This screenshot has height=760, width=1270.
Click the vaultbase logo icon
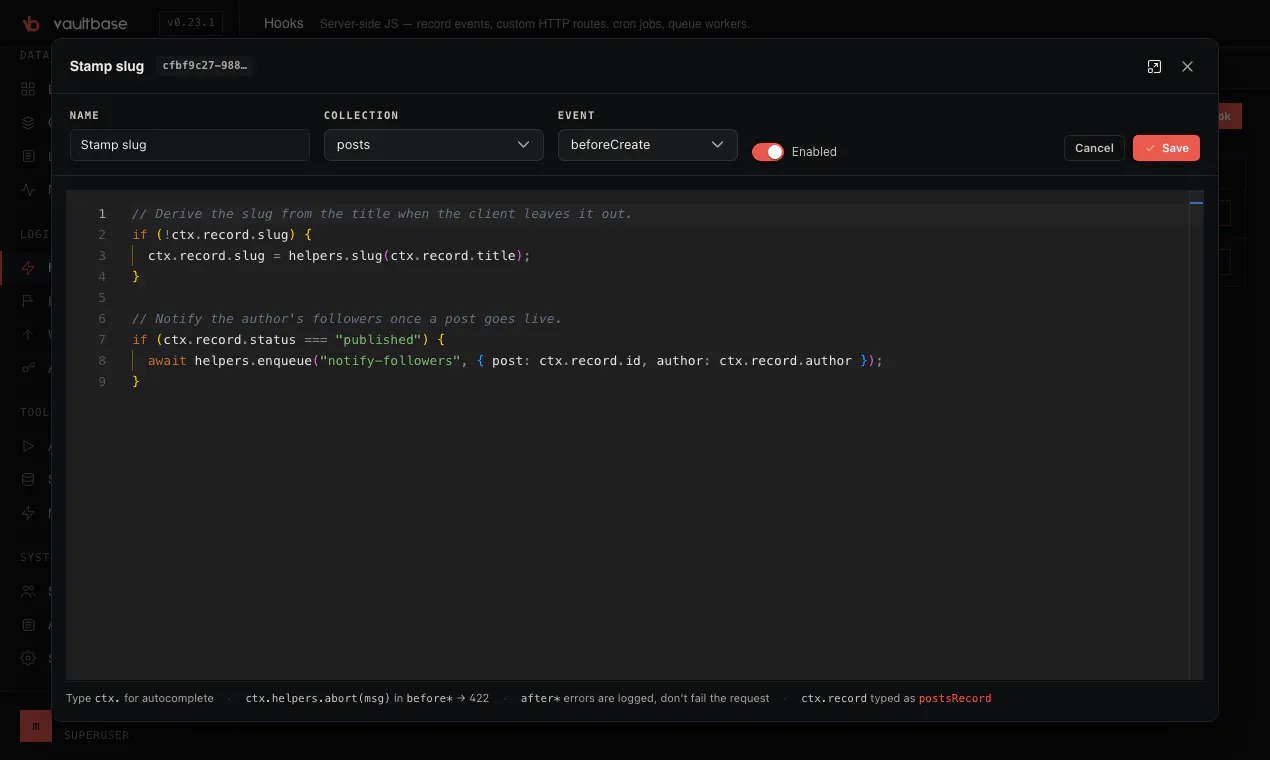31,23
